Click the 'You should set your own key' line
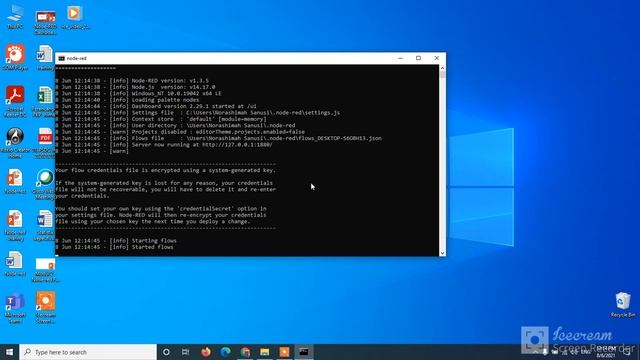The image size is (640, 360). pos(161,209)
